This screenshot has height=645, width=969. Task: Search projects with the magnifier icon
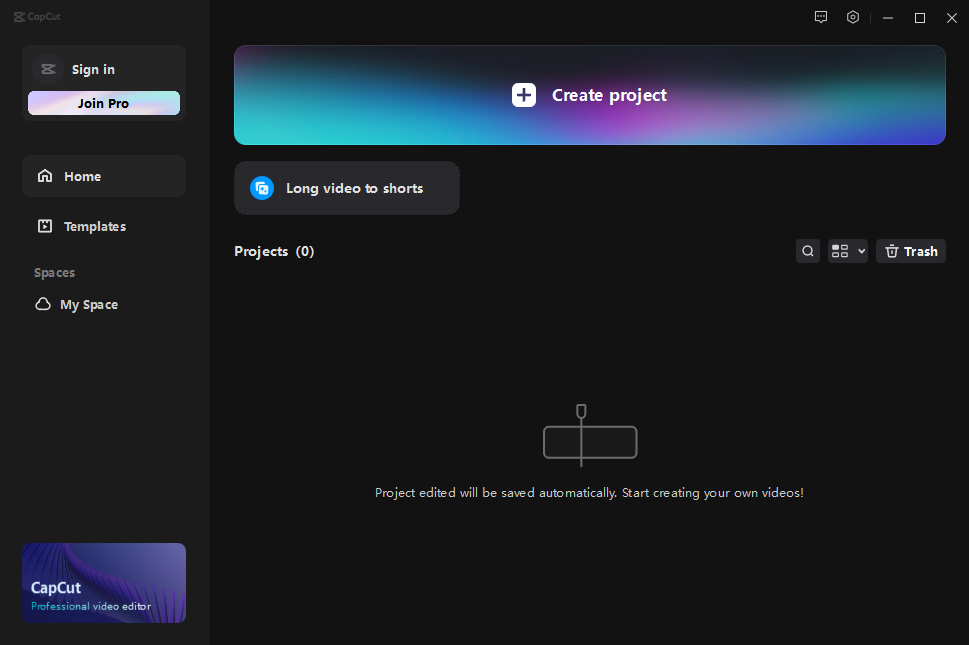point(808,251)
